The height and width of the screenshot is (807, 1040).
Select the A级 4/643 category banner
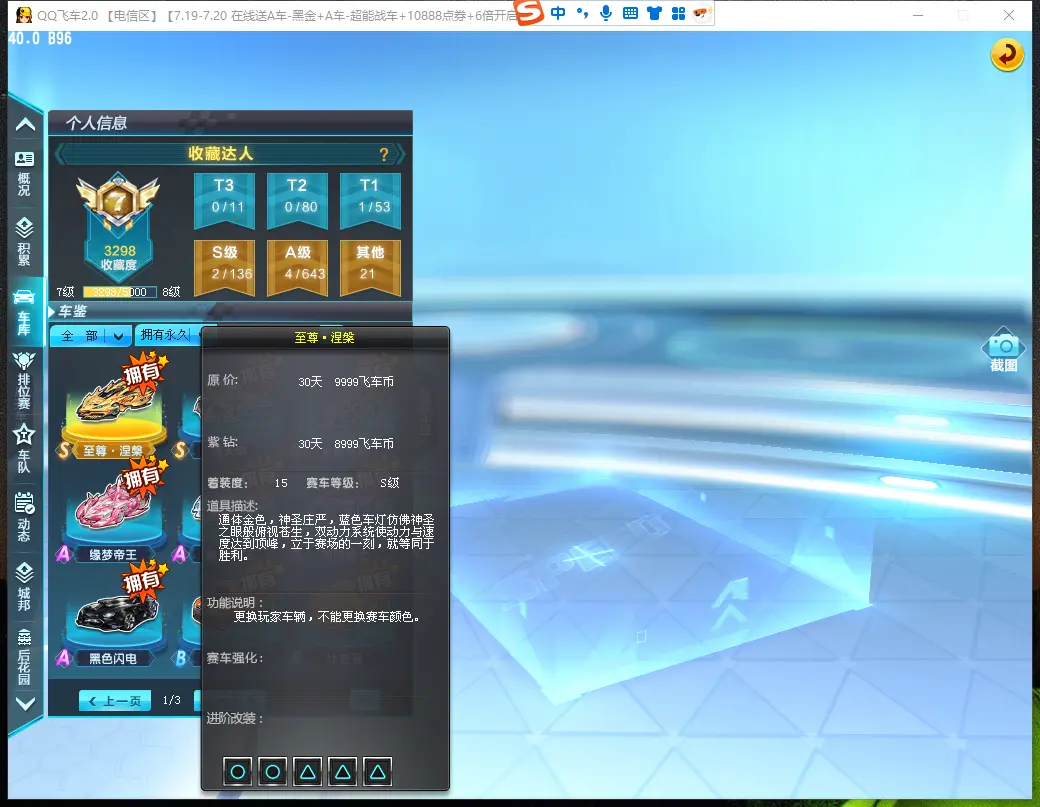[297, 267]
